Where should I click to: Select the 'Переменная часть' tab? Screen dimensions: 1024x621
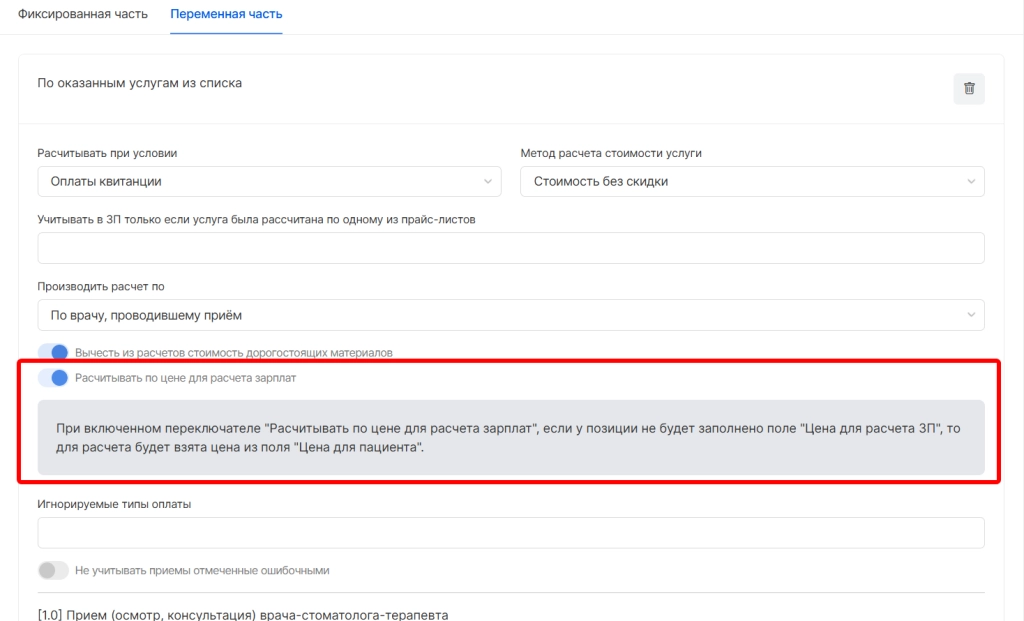226,15
